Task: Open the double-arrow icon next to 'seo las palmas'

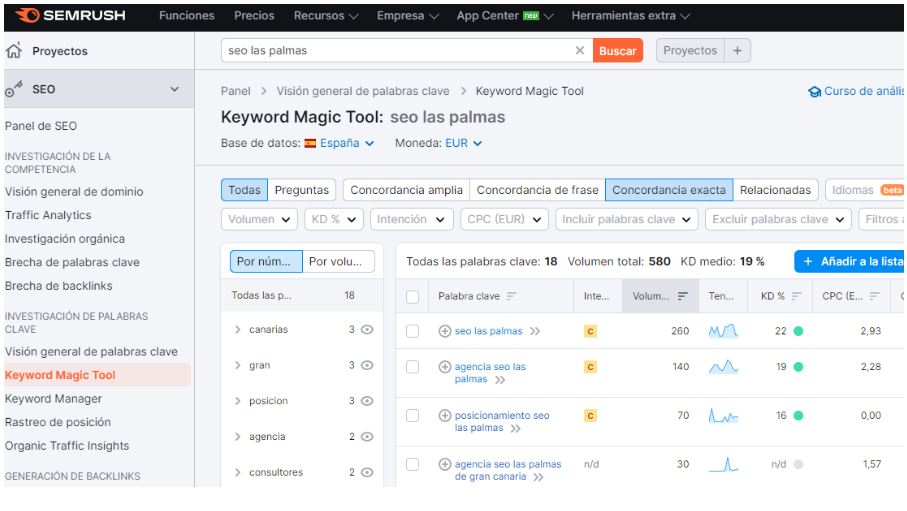Action: click(534, 331)
